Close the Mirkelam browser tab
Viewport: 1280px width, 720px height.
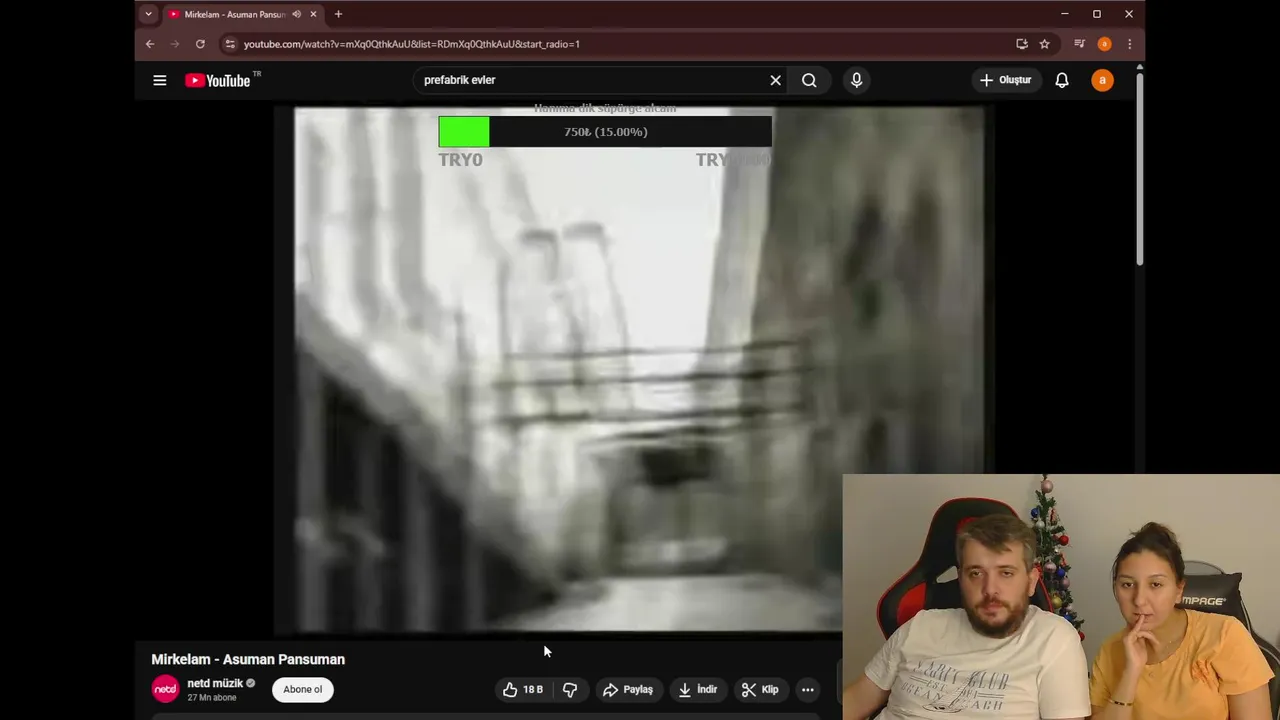pos(313,14)
